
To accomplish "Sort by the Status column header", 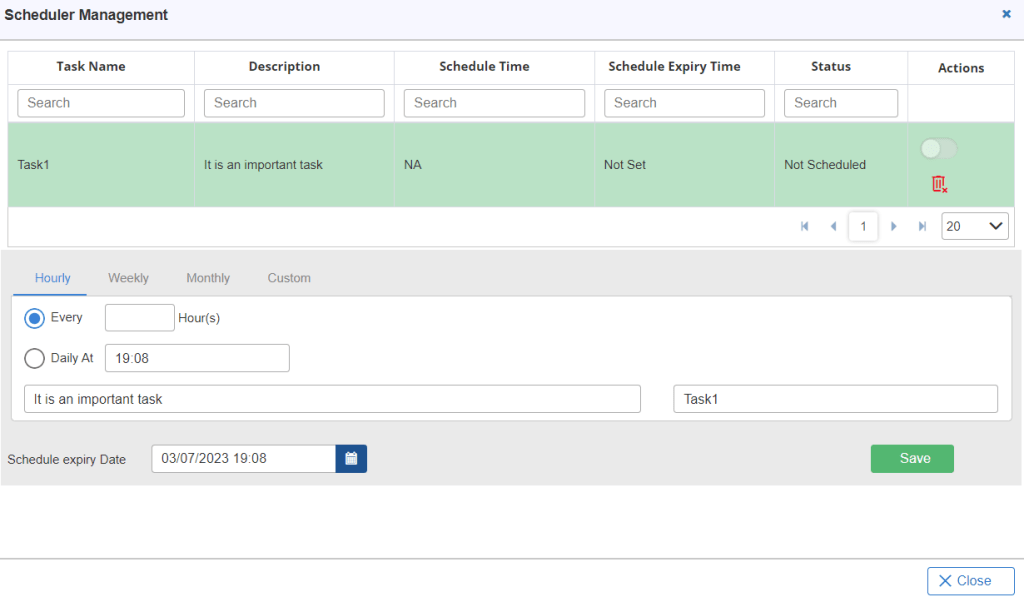I will 831,67.
